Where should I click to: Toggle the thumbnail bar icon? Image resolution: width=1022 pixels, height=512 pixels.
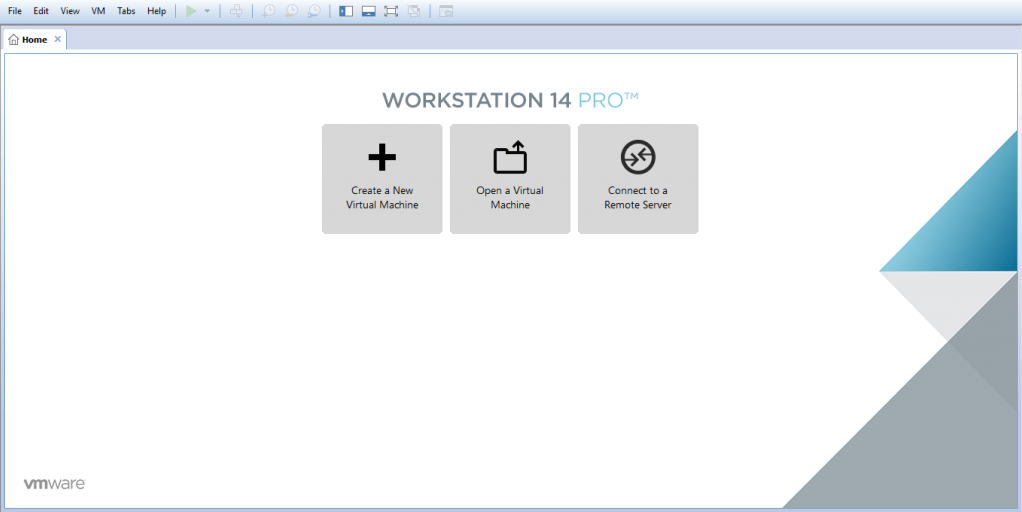[369, 11]
